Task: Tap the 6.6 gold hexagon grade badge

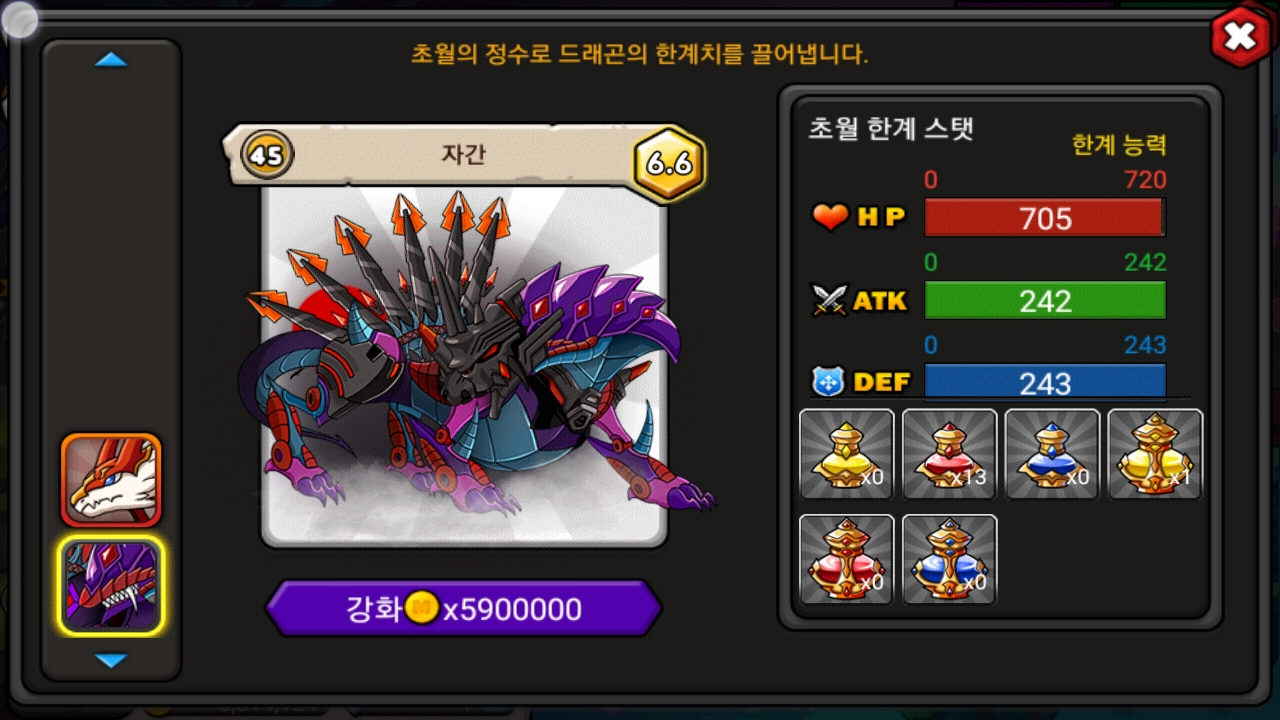Action: click(x=670, y=163)
